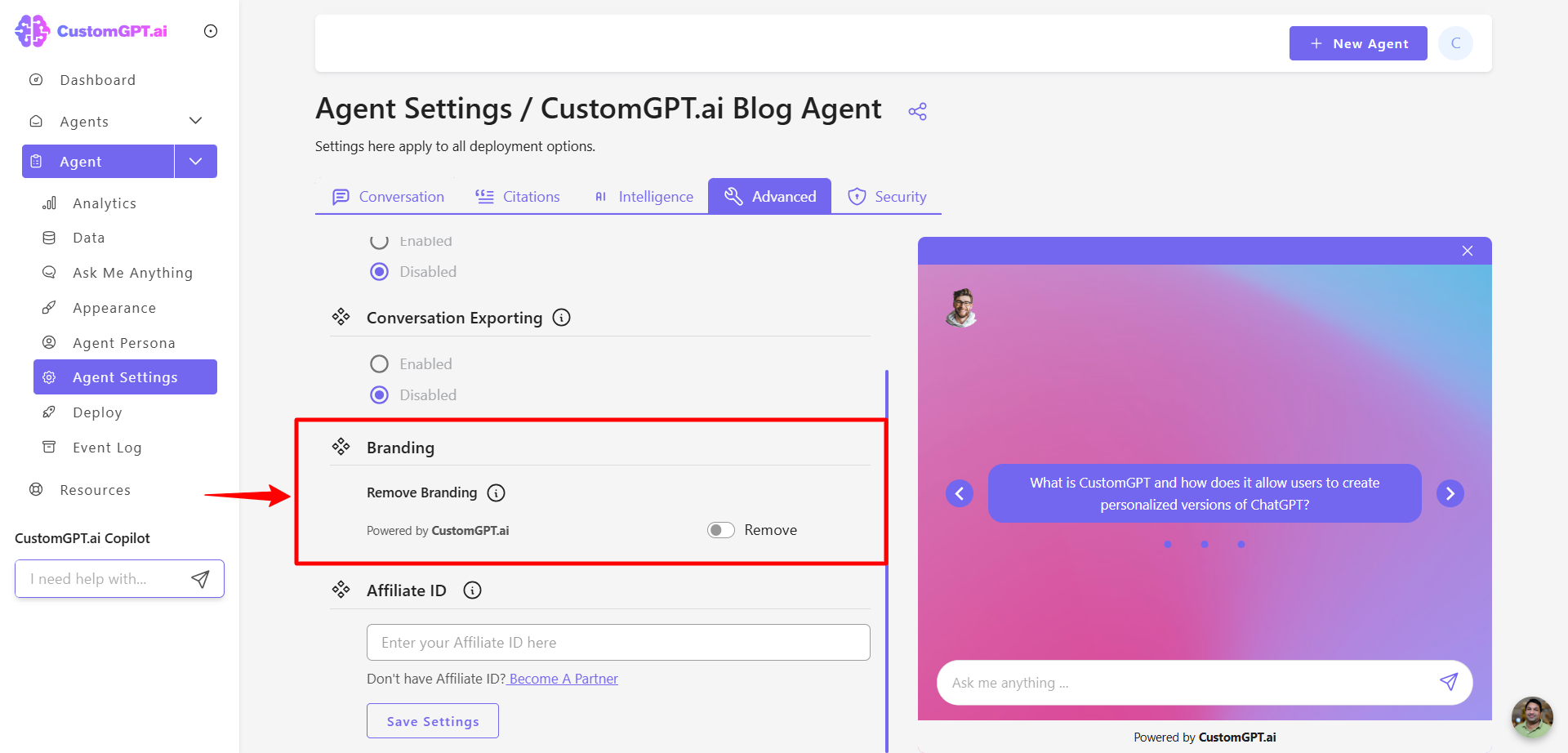Click the Conversation Exporting section icon
Screen dimensions: 1568x753
coord(341,317)
